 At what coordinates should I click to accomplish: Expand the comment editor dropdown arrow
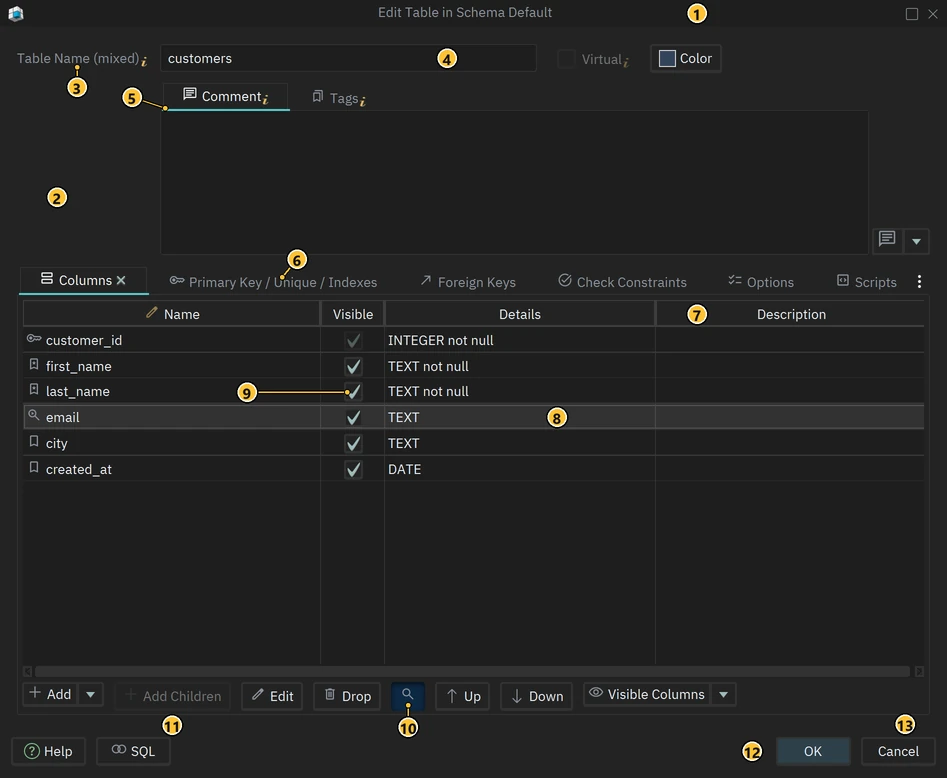click(916, 241)
